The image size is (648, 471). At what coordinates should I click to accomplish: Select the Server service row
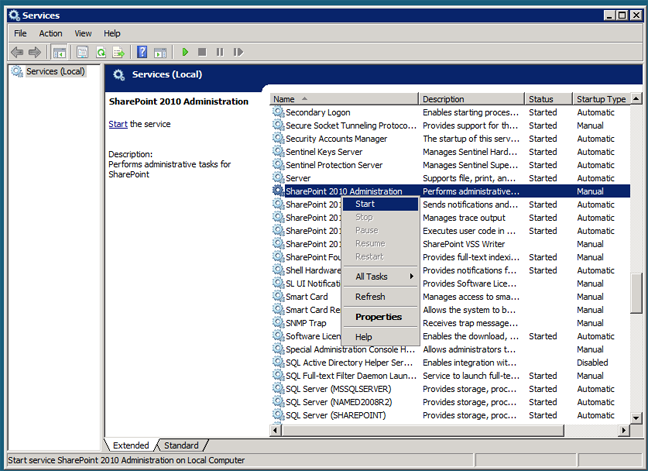pyautogui.click(x=450, y=178)
